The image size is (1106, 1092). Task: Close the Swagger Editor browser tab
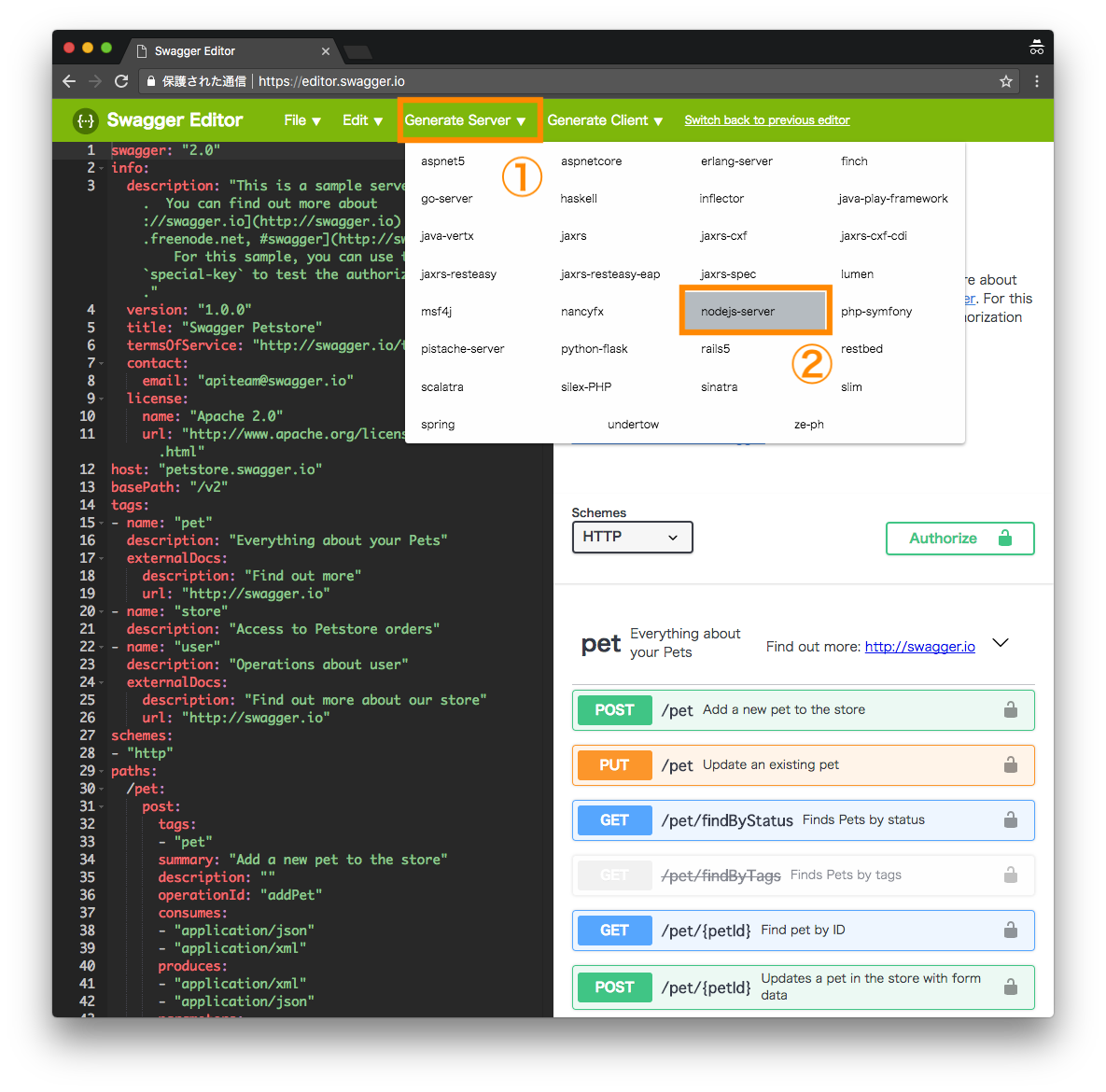point(326,51)
